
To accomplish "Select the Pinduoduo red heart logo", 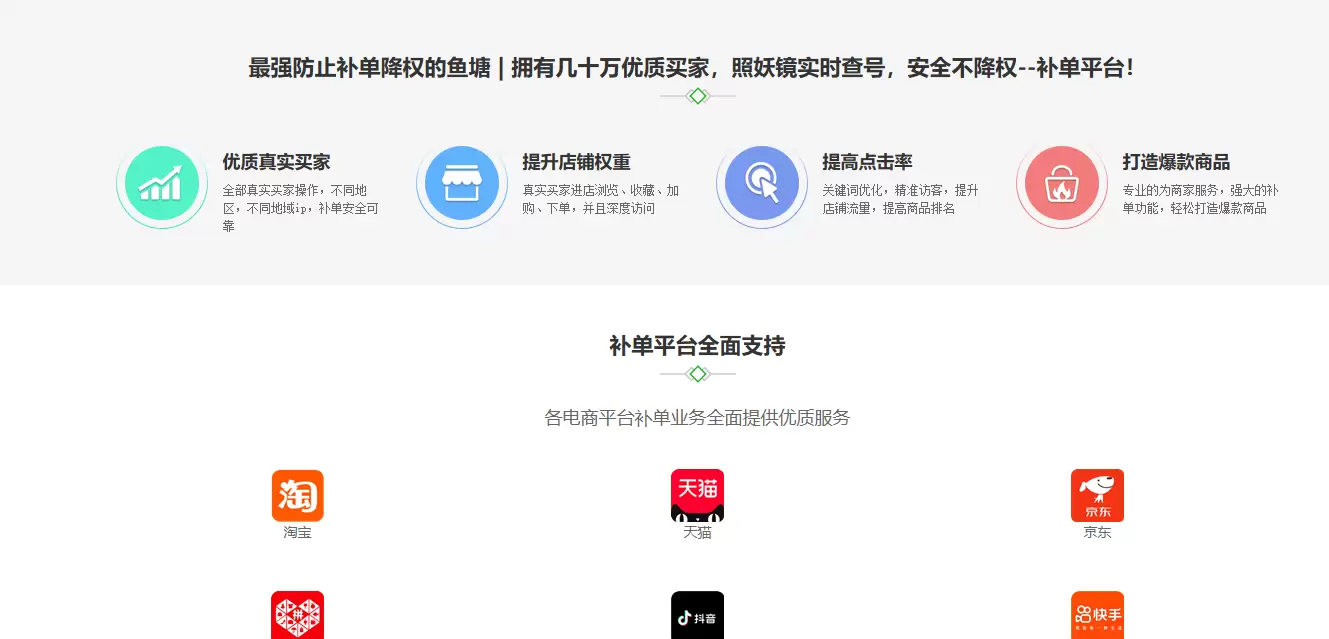I will point(297,615).
